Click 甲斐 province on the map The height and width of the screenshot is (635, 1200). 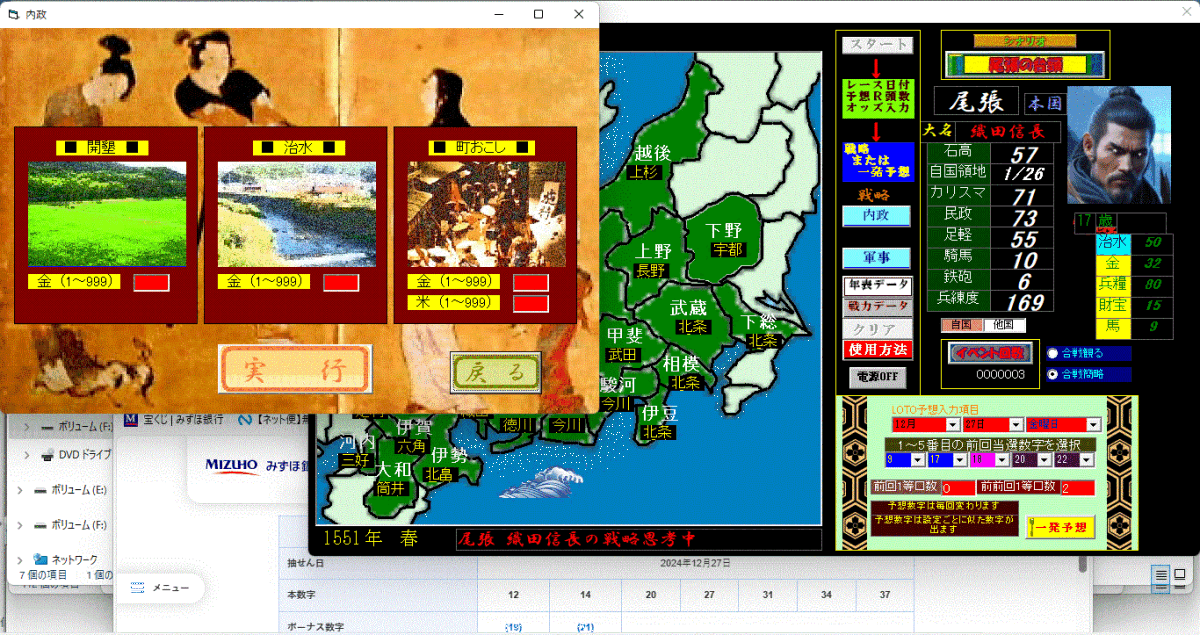[x=625, y=334]
